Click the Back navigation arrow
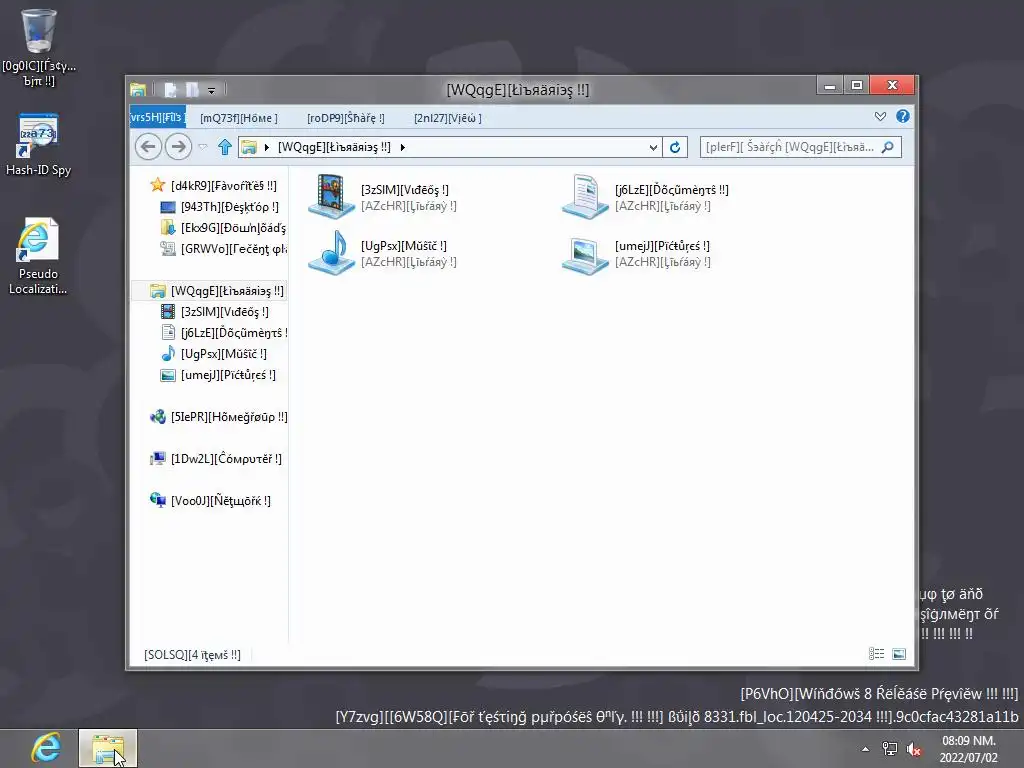1024x768 pixels. 148,146
